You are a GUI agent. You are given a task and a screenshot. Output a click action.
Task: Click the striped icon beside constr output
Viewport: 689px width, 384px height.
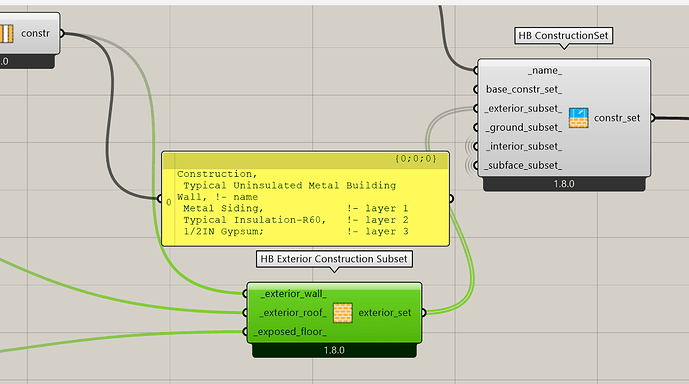[6, 33]
